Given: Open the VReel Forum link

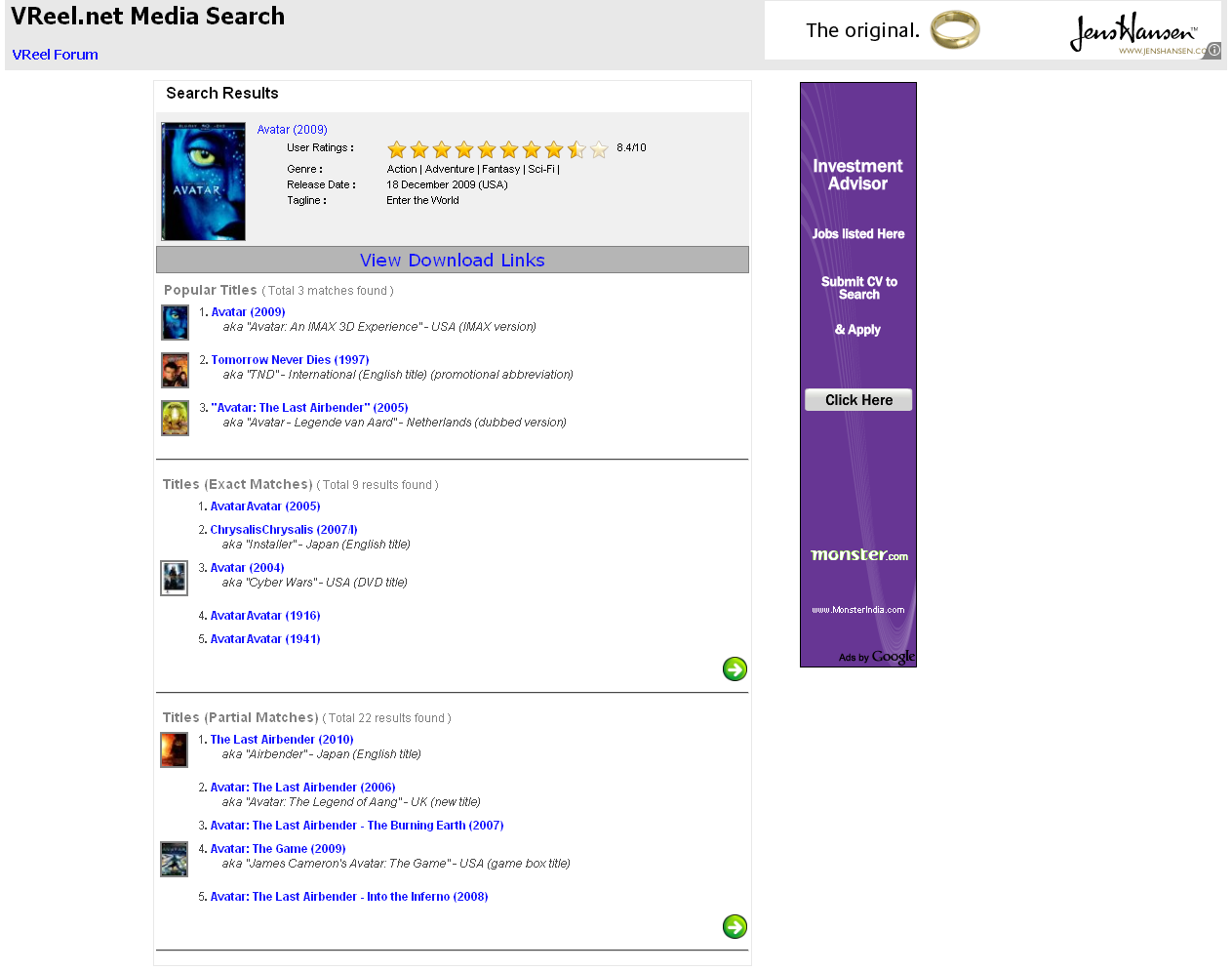Looking at the screenshot, I should click(x=55, y=55).
